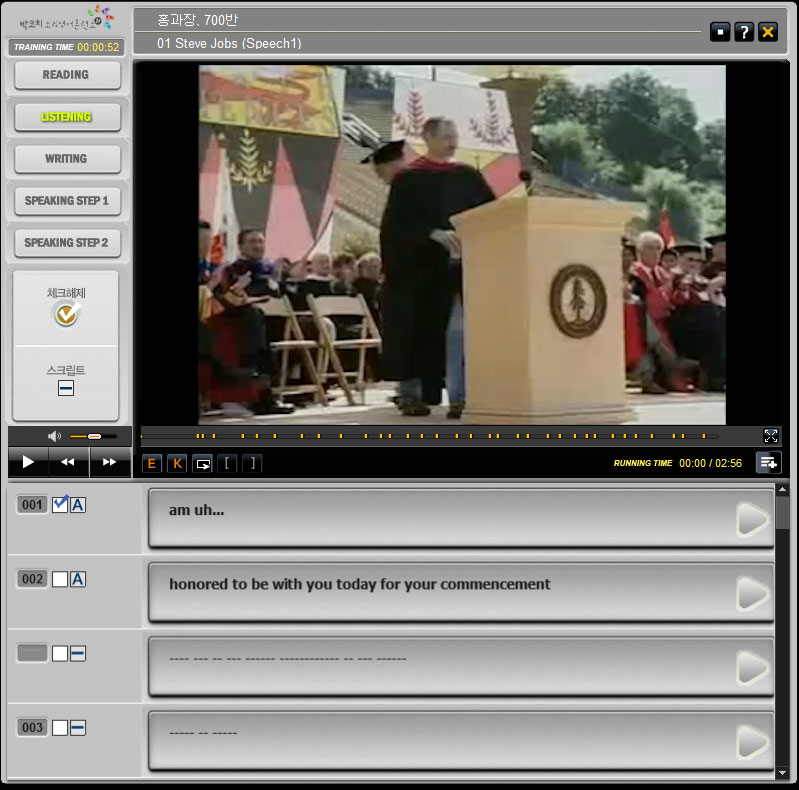Enter fullscreen video mode

pos(770,436)
